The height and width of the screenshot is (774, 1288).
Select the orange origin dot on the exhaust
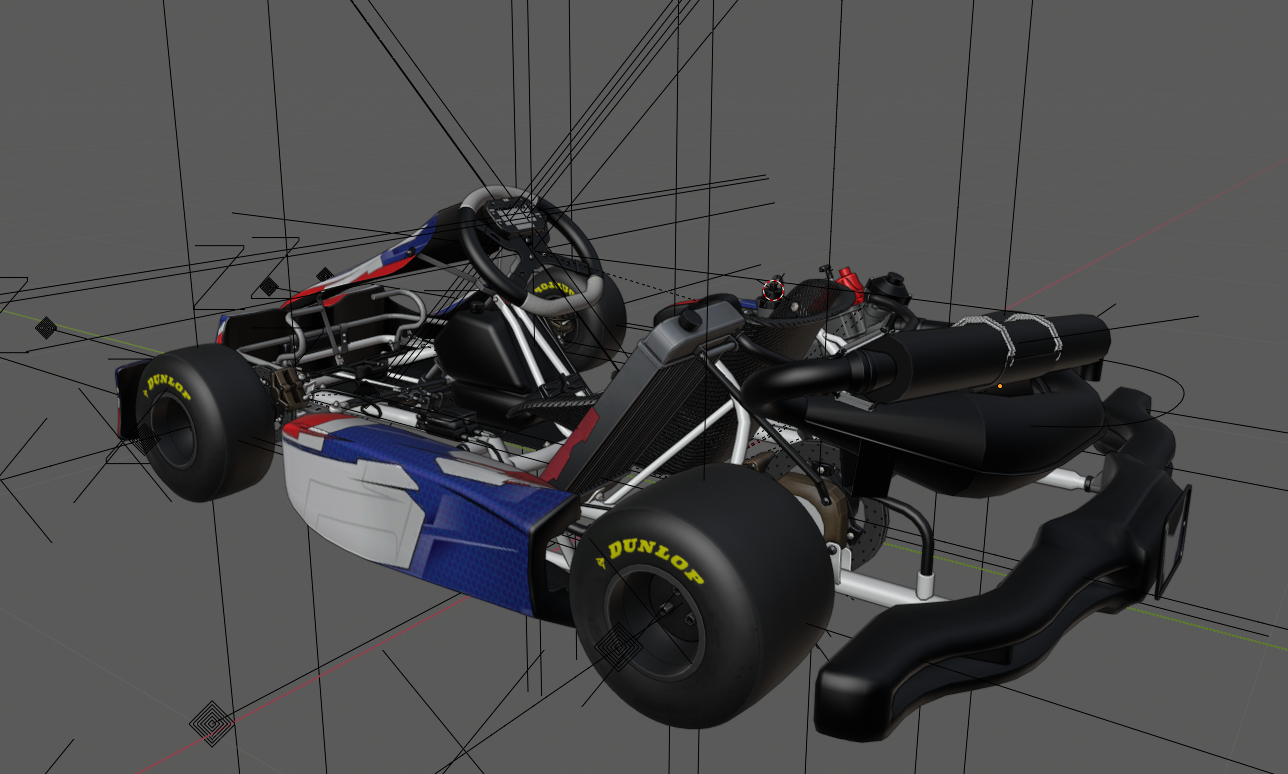(1000, 385)
